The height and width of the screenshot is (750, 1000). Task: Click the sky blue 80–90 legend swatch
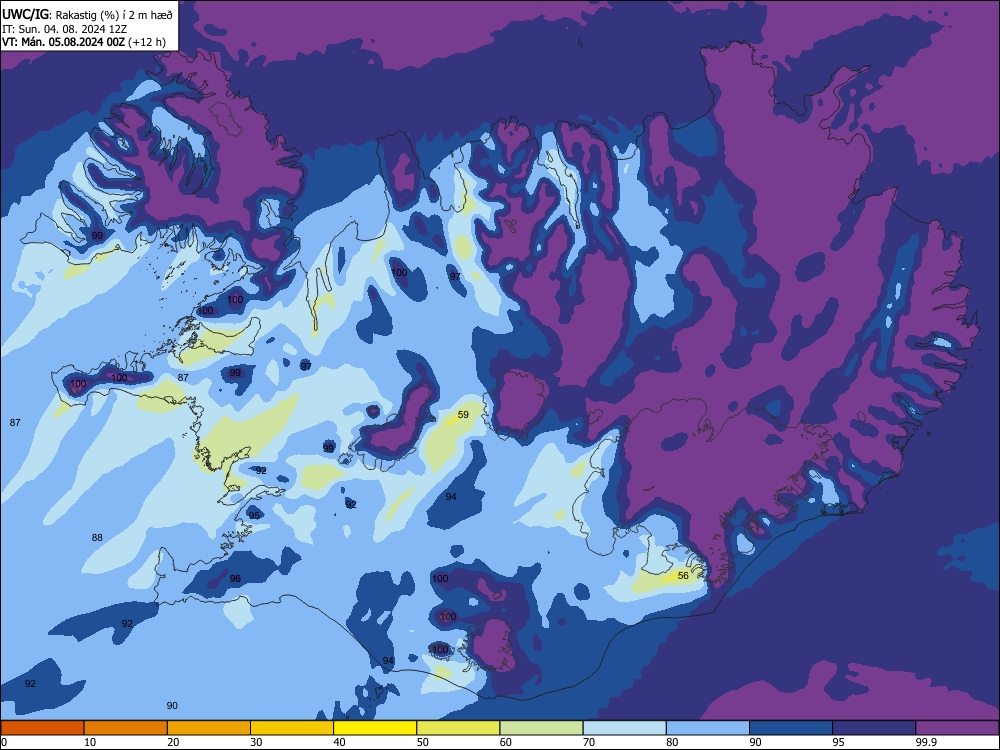708,728
